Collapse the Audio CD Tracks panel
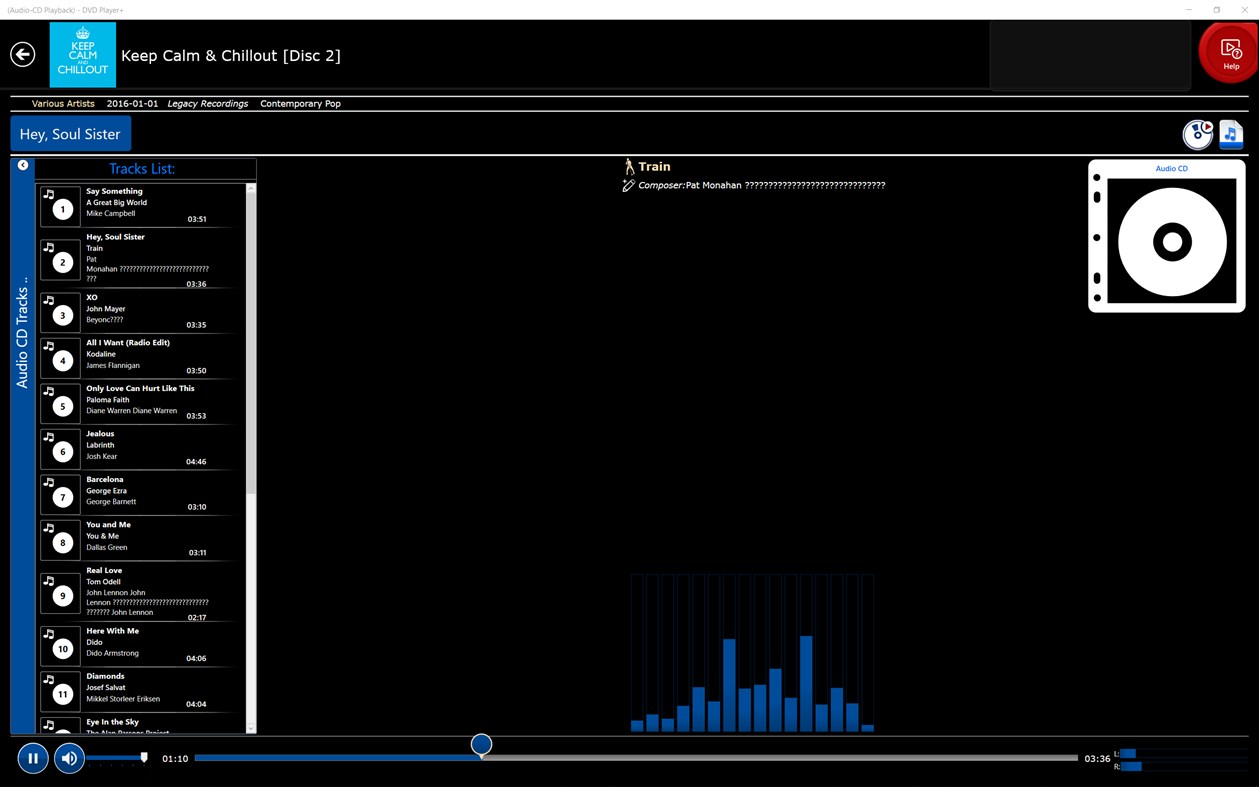 [22, 164]
